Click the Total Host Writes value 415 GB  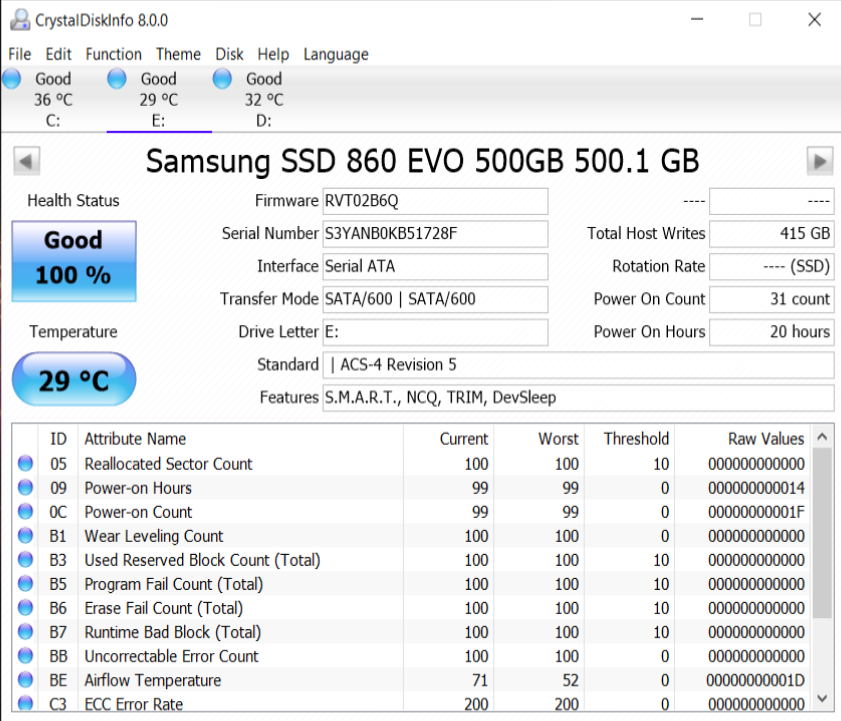tap(772, 234)
